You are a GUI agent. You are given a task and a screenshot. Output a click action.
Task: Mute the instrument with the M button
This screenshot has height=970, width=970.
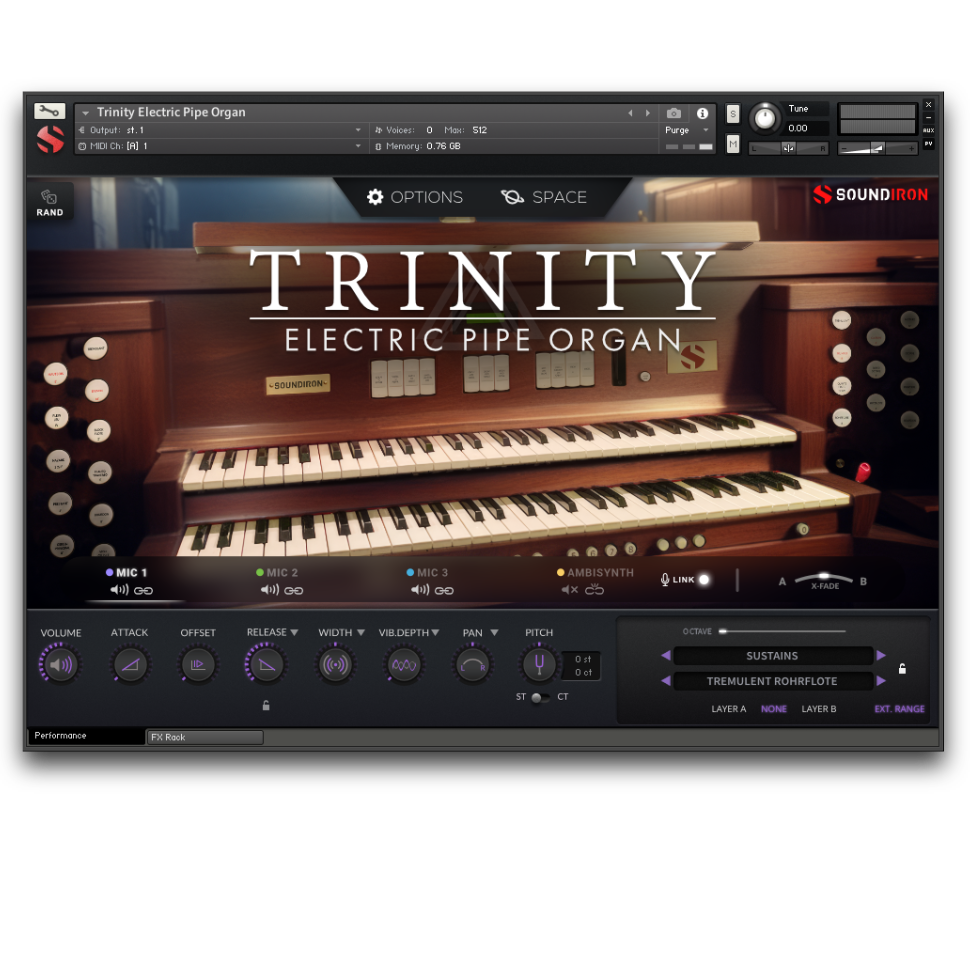tap(732, 144)
